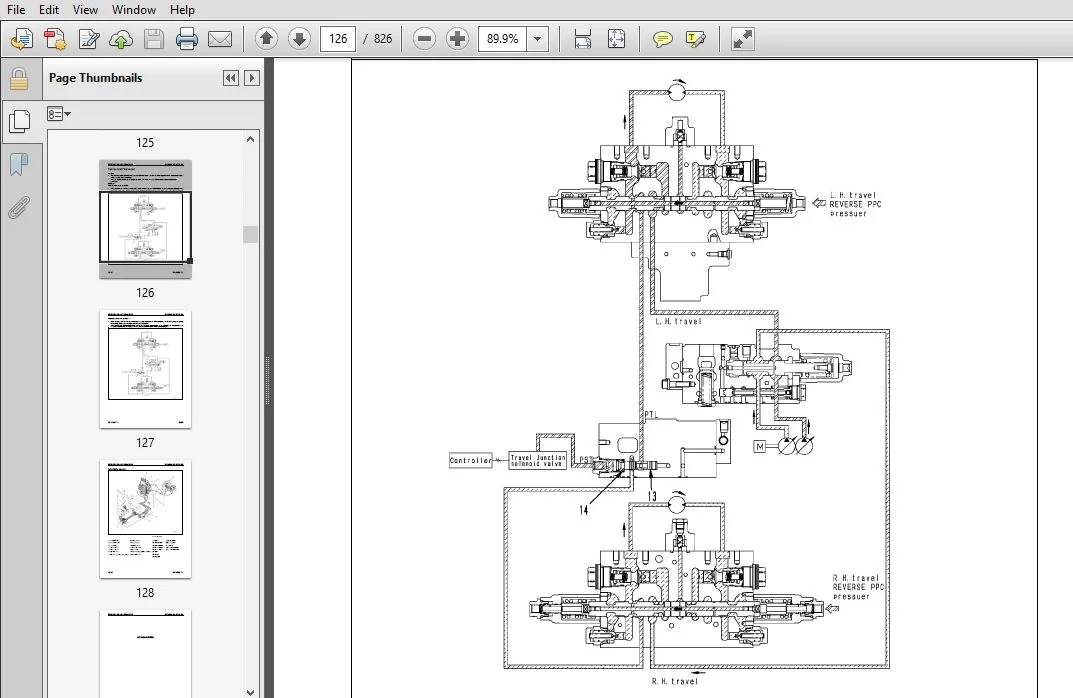1073x698 pixels.
Task: Collapse the thumbnails panel with double-arrow button
Action: (x=231, y=78)
